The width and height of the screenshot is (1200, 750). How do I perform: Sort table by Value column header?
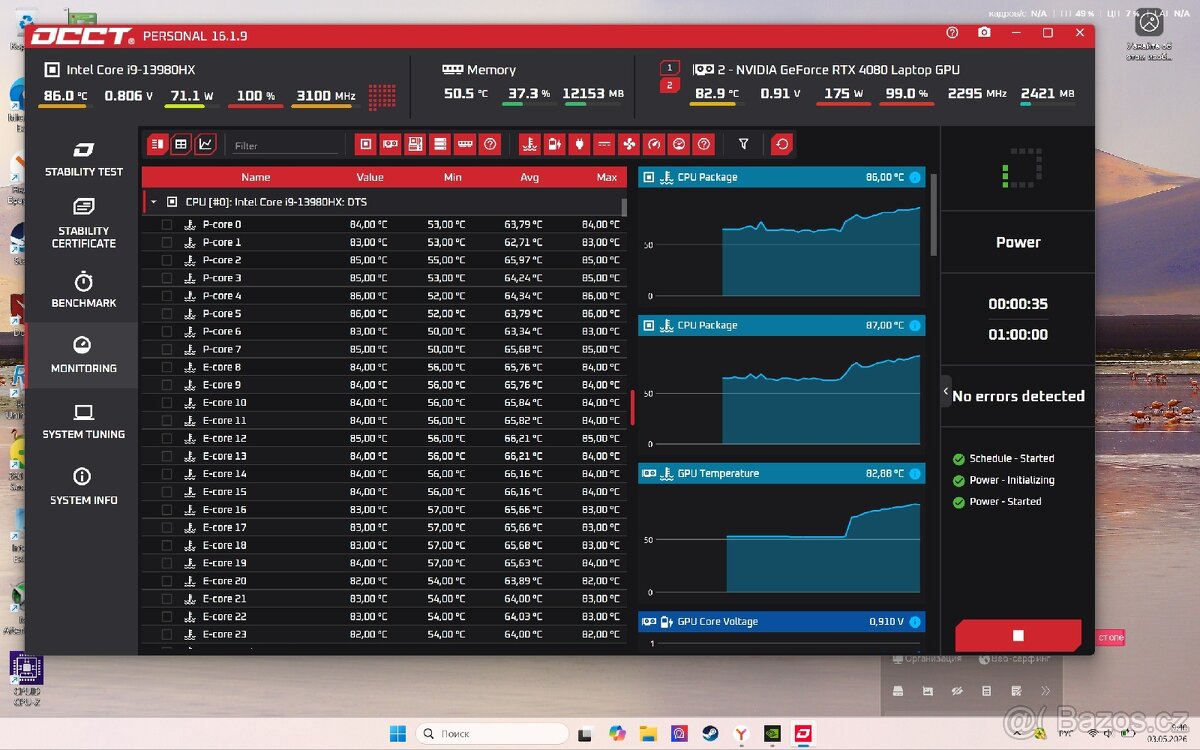point(370,177)
